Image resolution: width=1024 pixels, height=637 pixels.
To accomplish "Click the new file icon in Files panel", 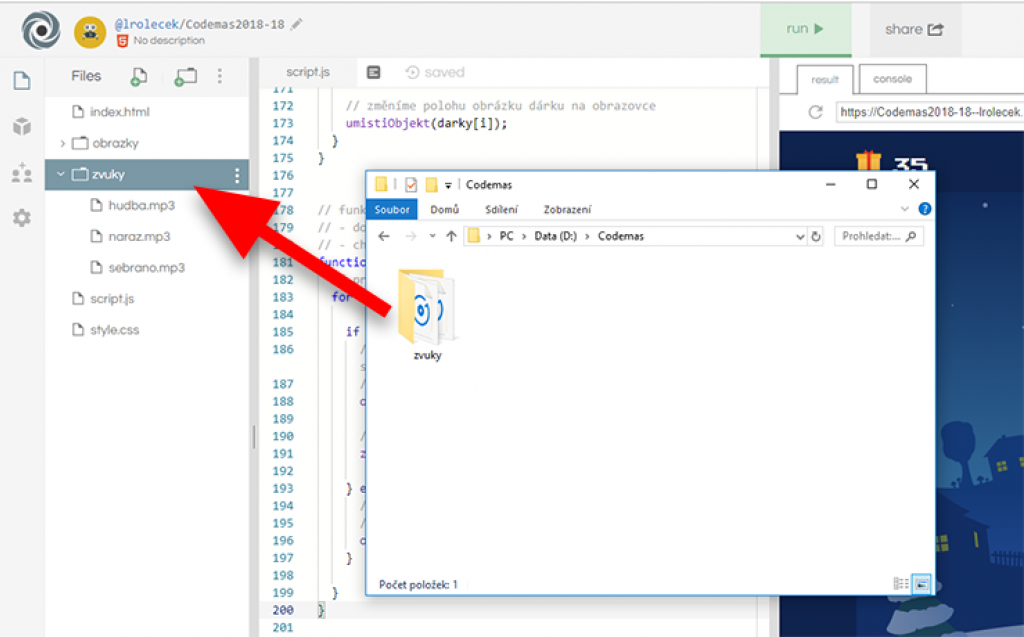I will pos(139,76).
